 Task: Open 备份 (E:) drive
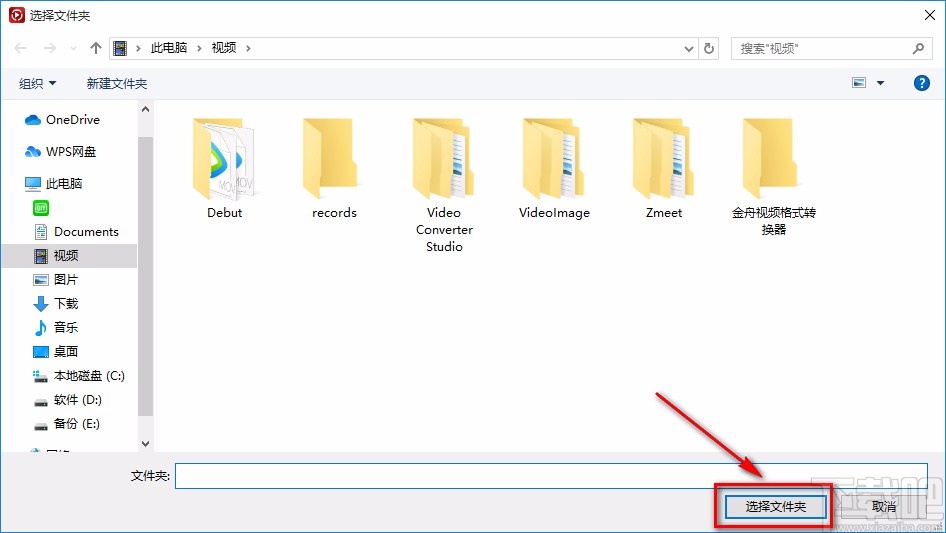pos(69,424)
